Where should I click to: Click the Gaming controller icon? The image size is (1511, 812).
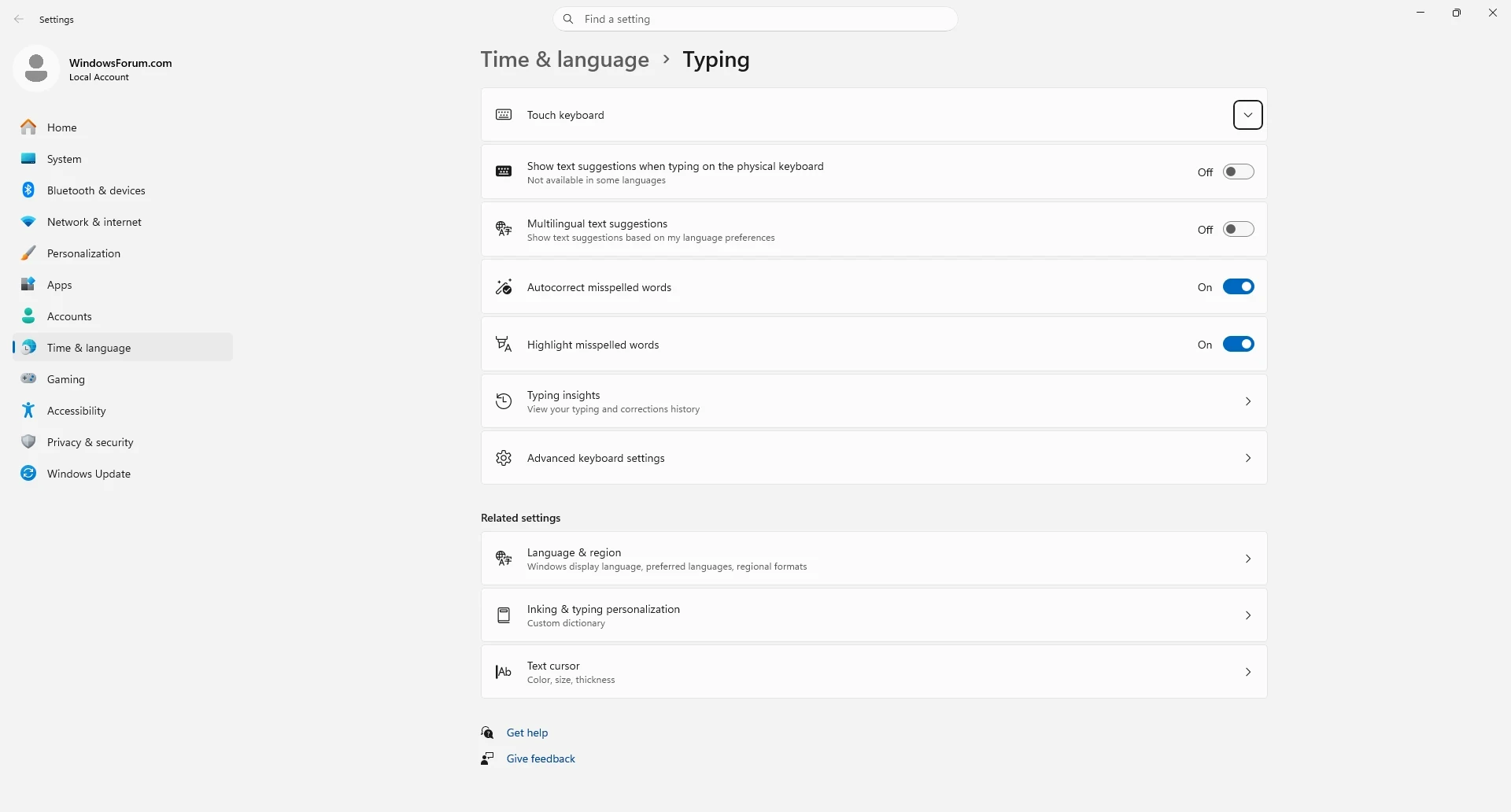click(28, 378)
